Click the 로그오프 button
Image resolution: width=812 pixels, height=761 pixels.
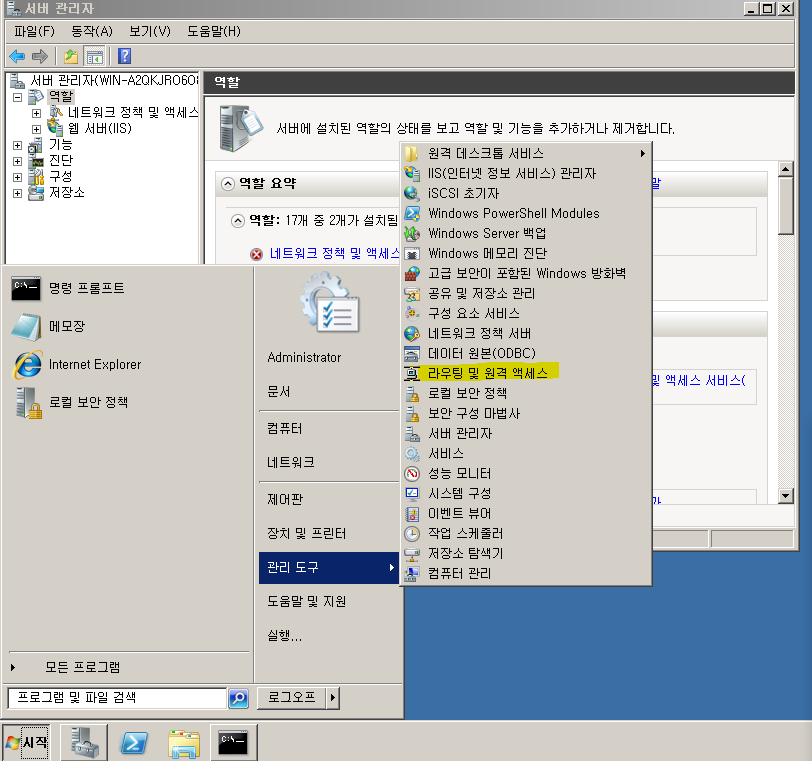coord(292,698)
